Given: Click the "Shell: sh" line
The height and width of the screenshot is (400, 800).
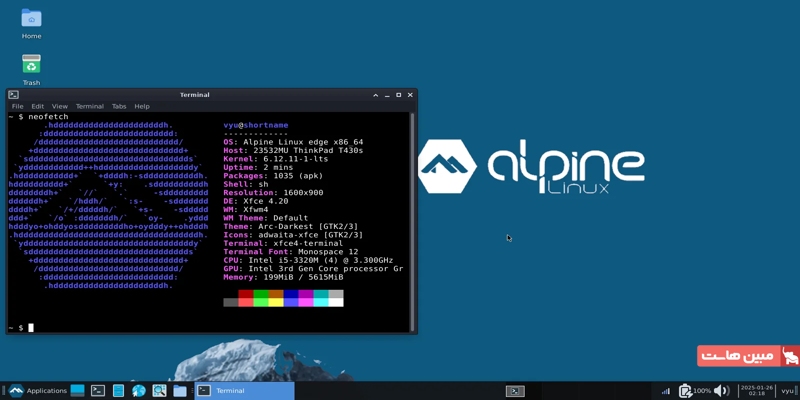Looking at the screenshot, I should (246, 184).
